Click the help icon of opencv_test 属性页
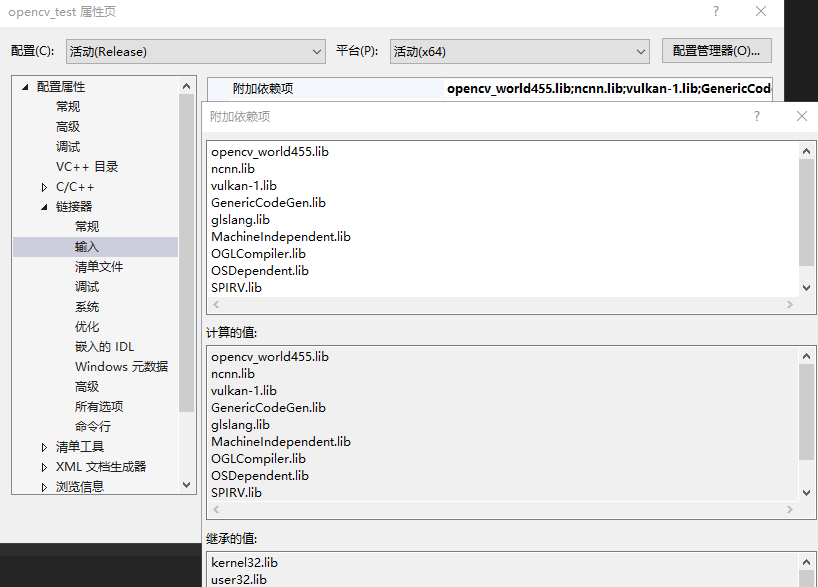 coord(716,11)
